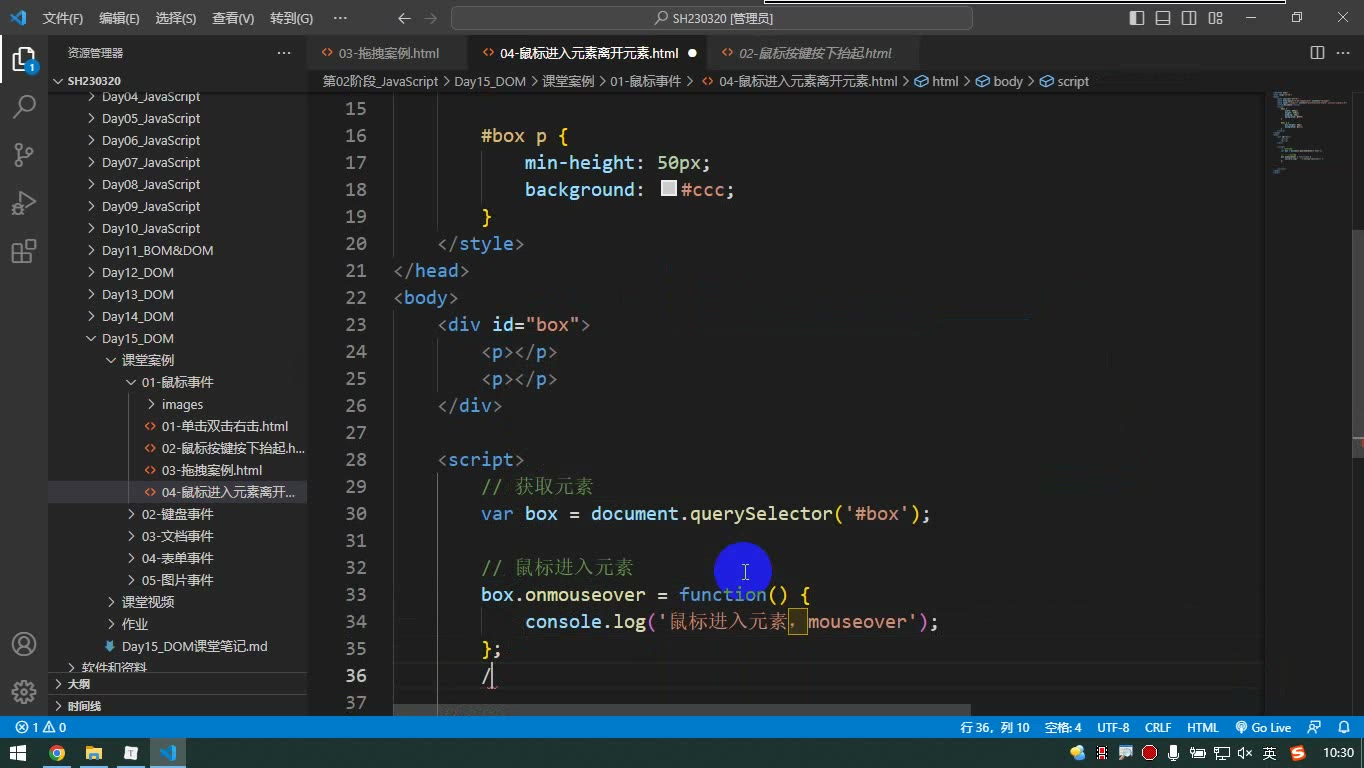The image size is (1364, 768).
Task: Open the Explorer view in activity bar
Action: [23, 60]
